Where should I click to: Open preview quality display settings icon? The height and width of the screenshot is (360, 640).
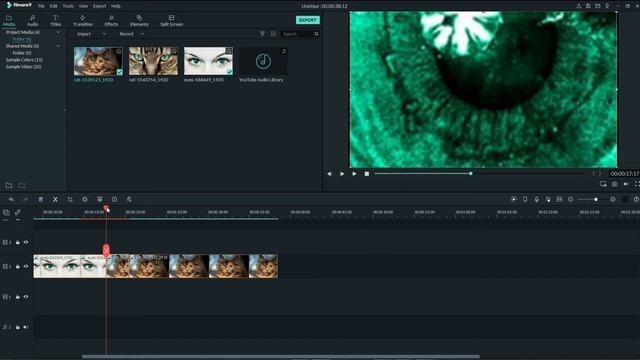(x=603, y=184)
